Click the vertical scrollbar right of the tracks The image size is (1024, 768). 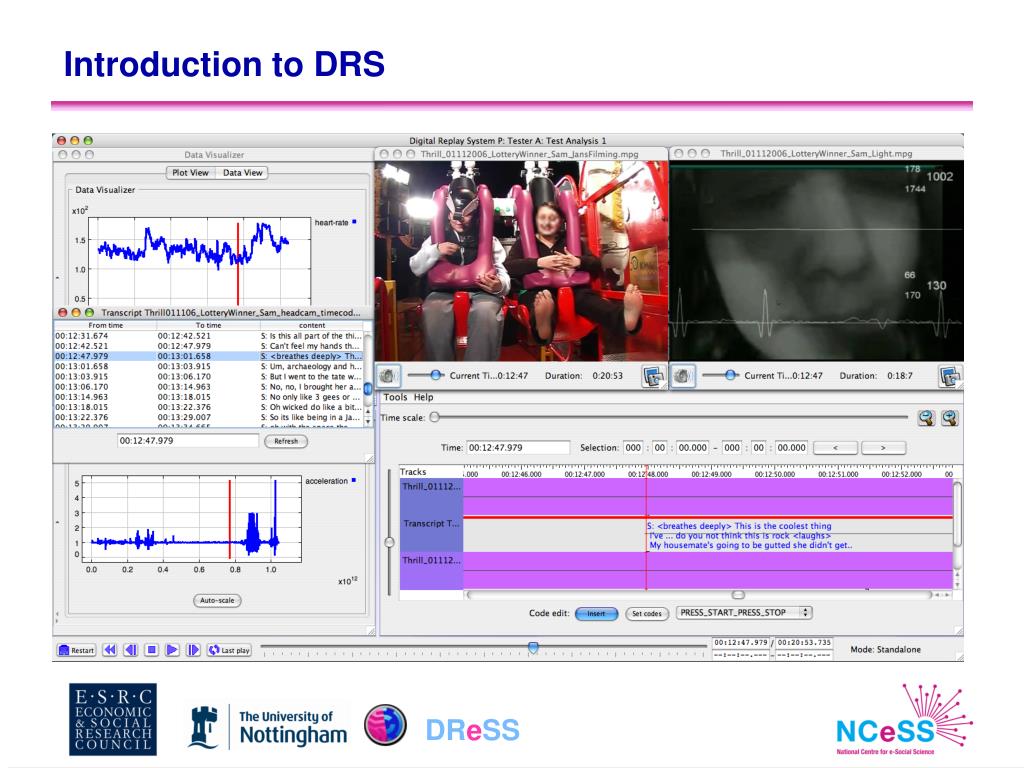tap(957, 514)
